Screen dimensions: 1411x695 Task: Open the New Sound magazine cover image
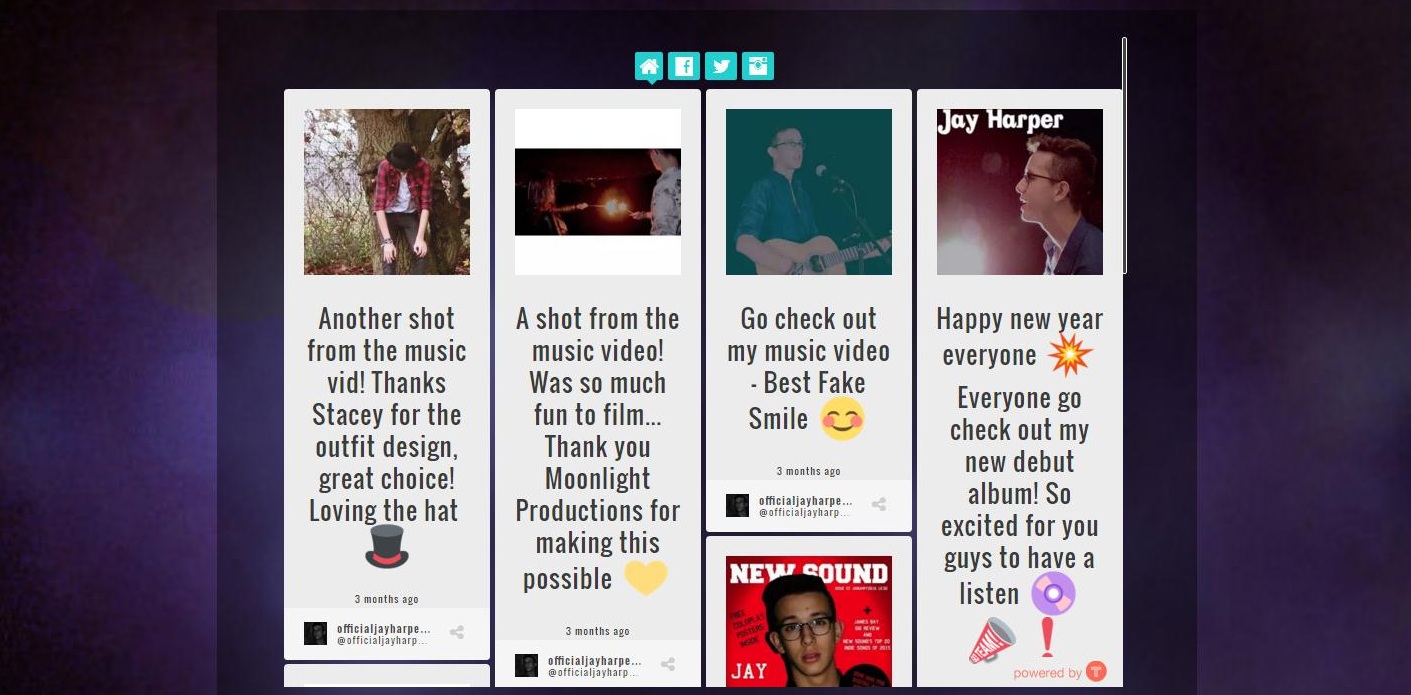pos(809,621)
